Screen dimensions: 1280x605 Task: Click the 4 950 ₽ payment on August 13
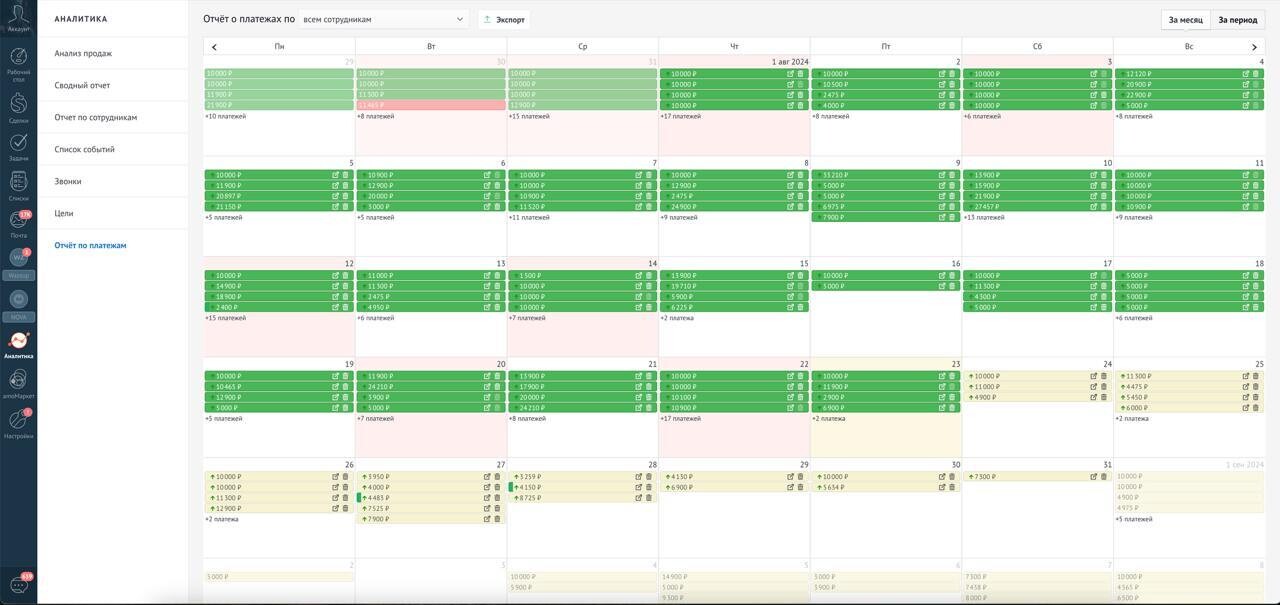(x=430, y=307)
